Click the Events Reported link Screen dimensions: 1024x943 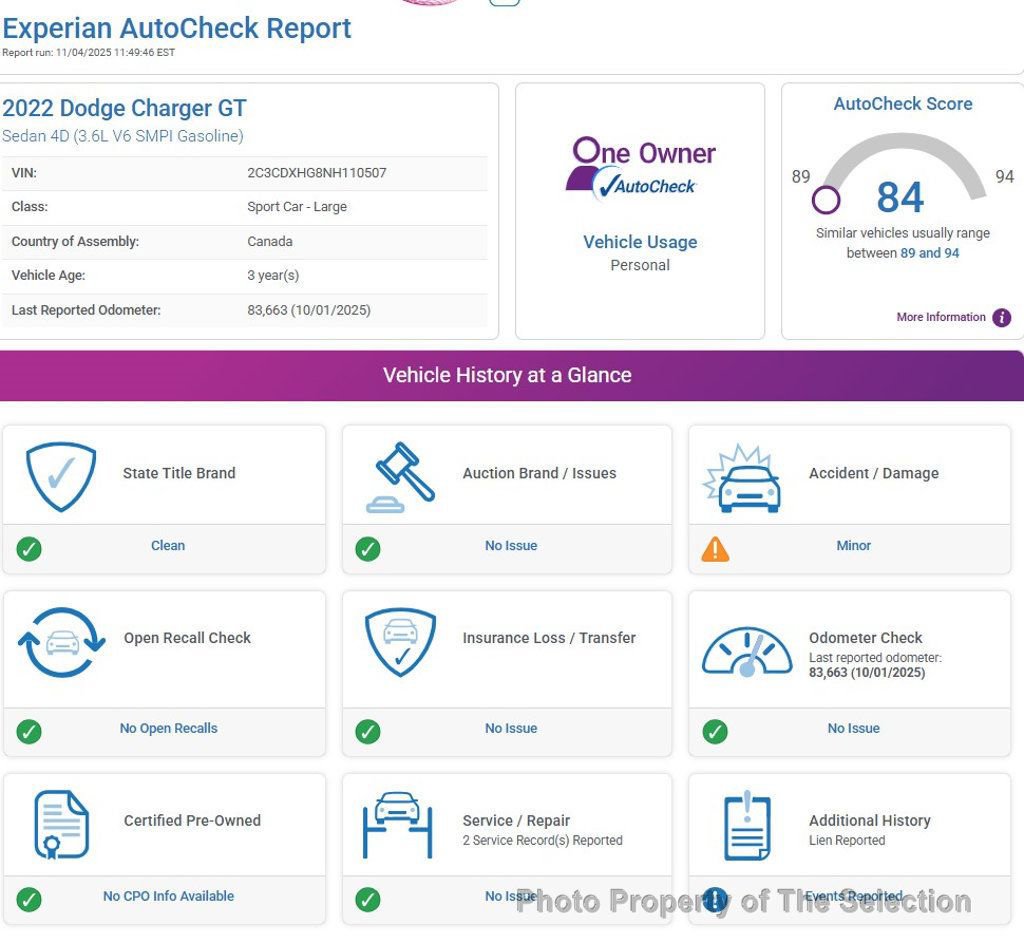click(x=853, y=897)
